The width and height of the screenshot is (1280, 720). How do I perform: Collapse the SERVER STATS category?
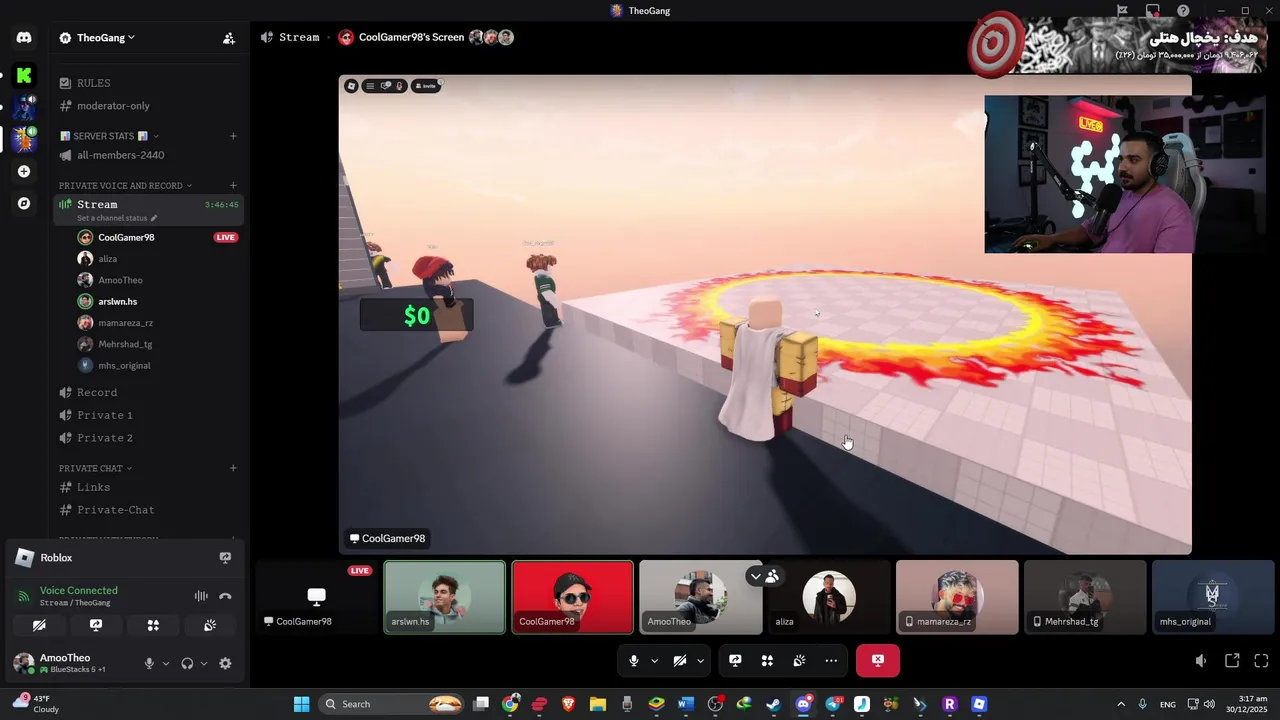[109, 136]
